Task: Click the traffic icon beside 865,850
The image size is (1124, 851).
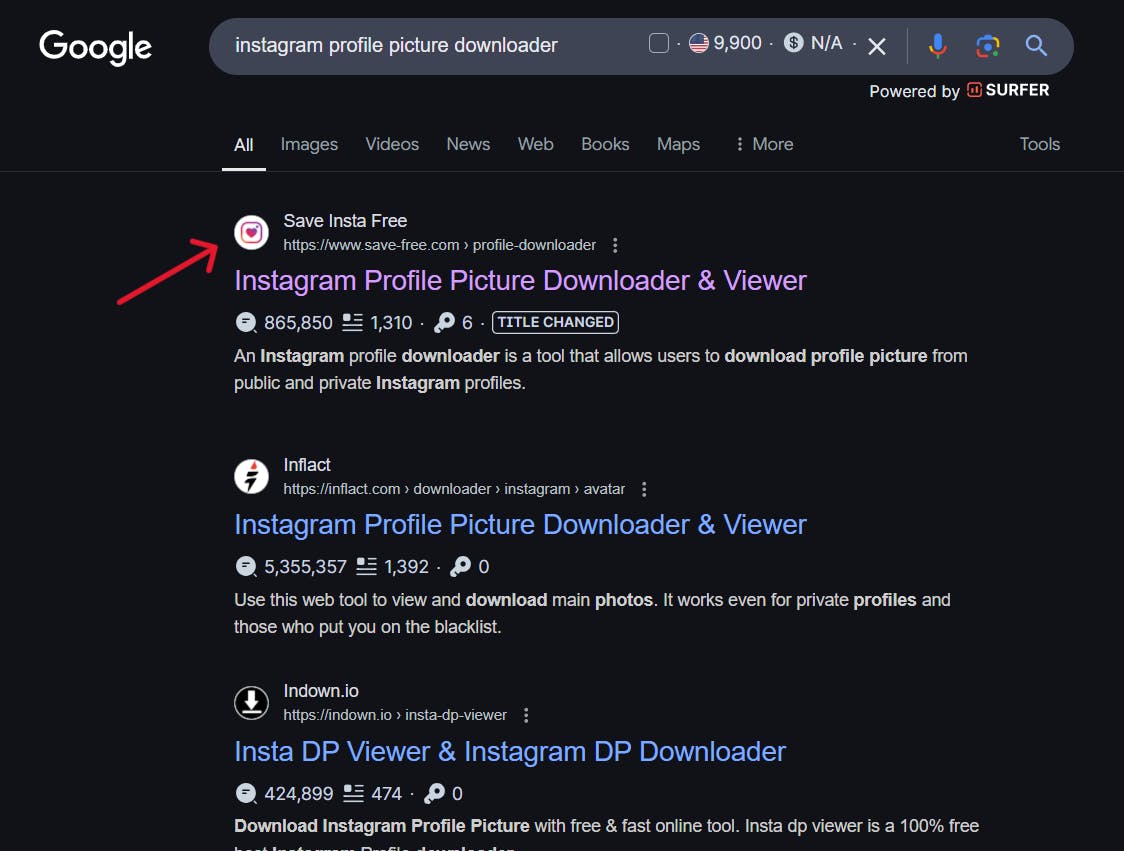Action: pyautogui.click(x=246, y=323)
